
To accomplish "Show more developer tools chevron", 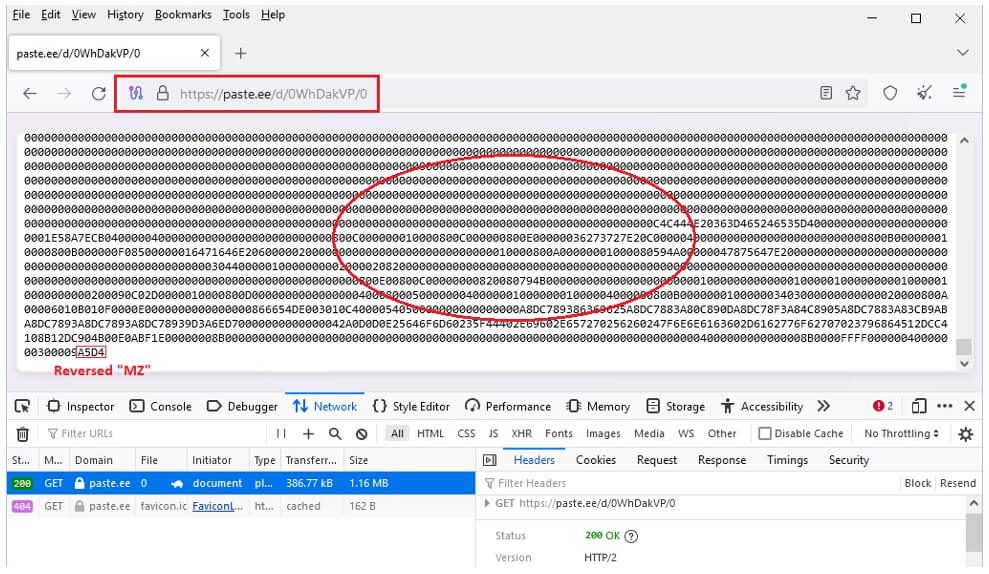I will click(x=823, y=406).
